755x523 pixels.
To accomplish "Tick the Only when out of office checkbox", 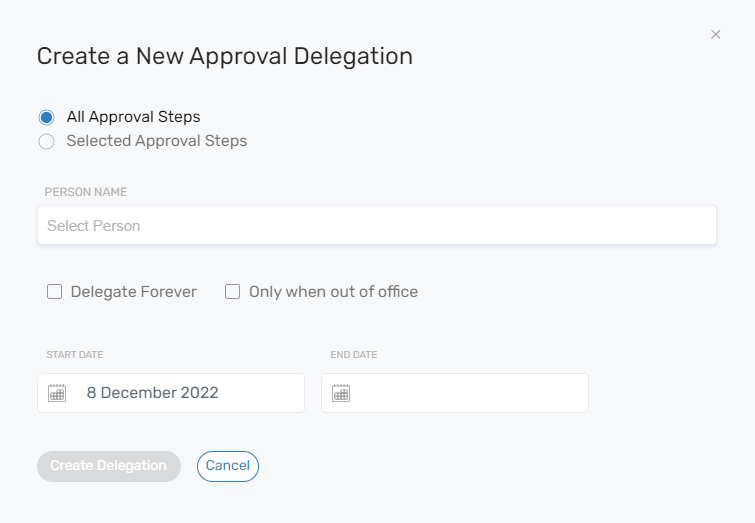I will click(233, 292).
